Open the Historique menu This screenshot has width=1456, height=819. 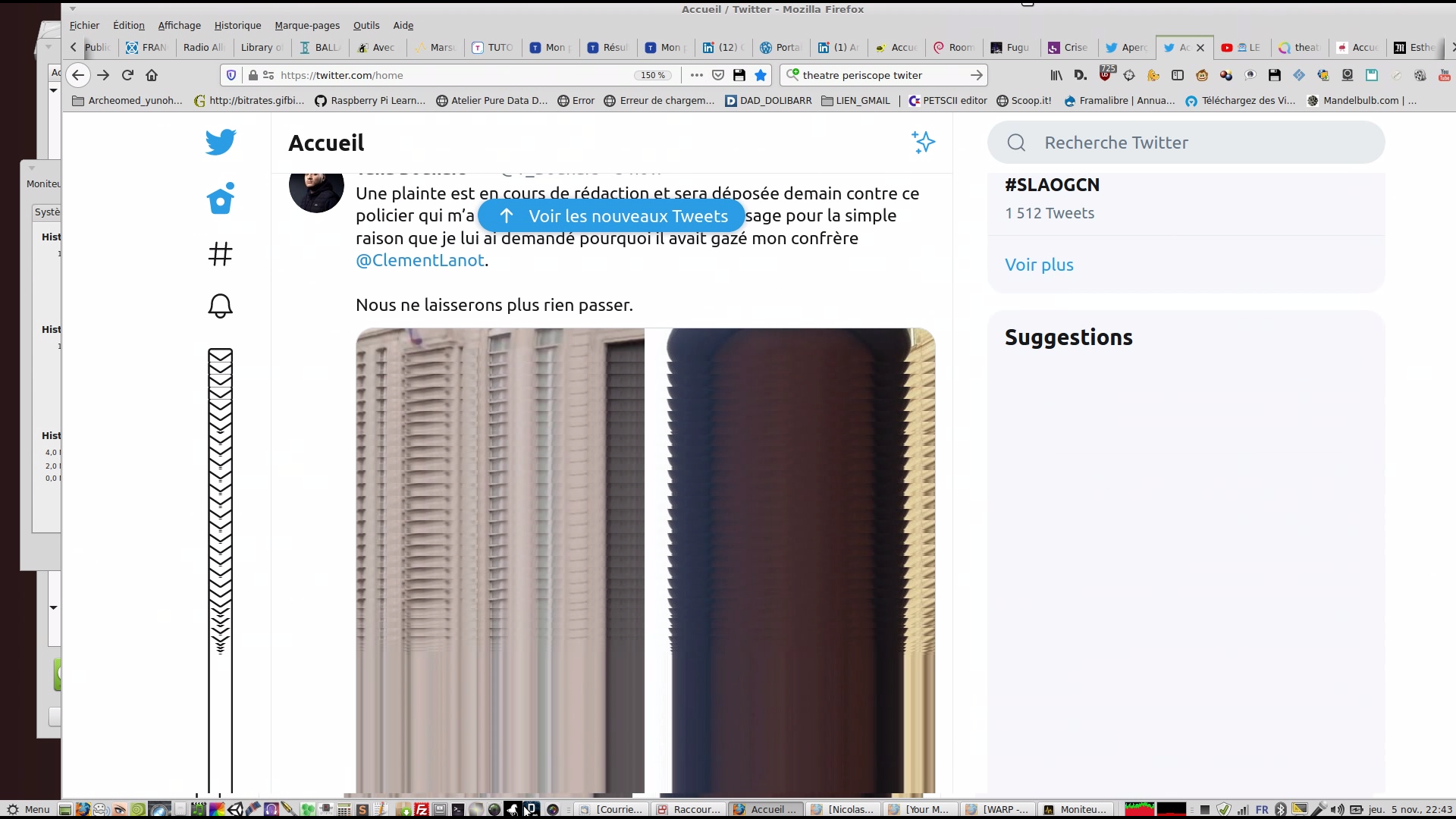[x=237, y=25]
